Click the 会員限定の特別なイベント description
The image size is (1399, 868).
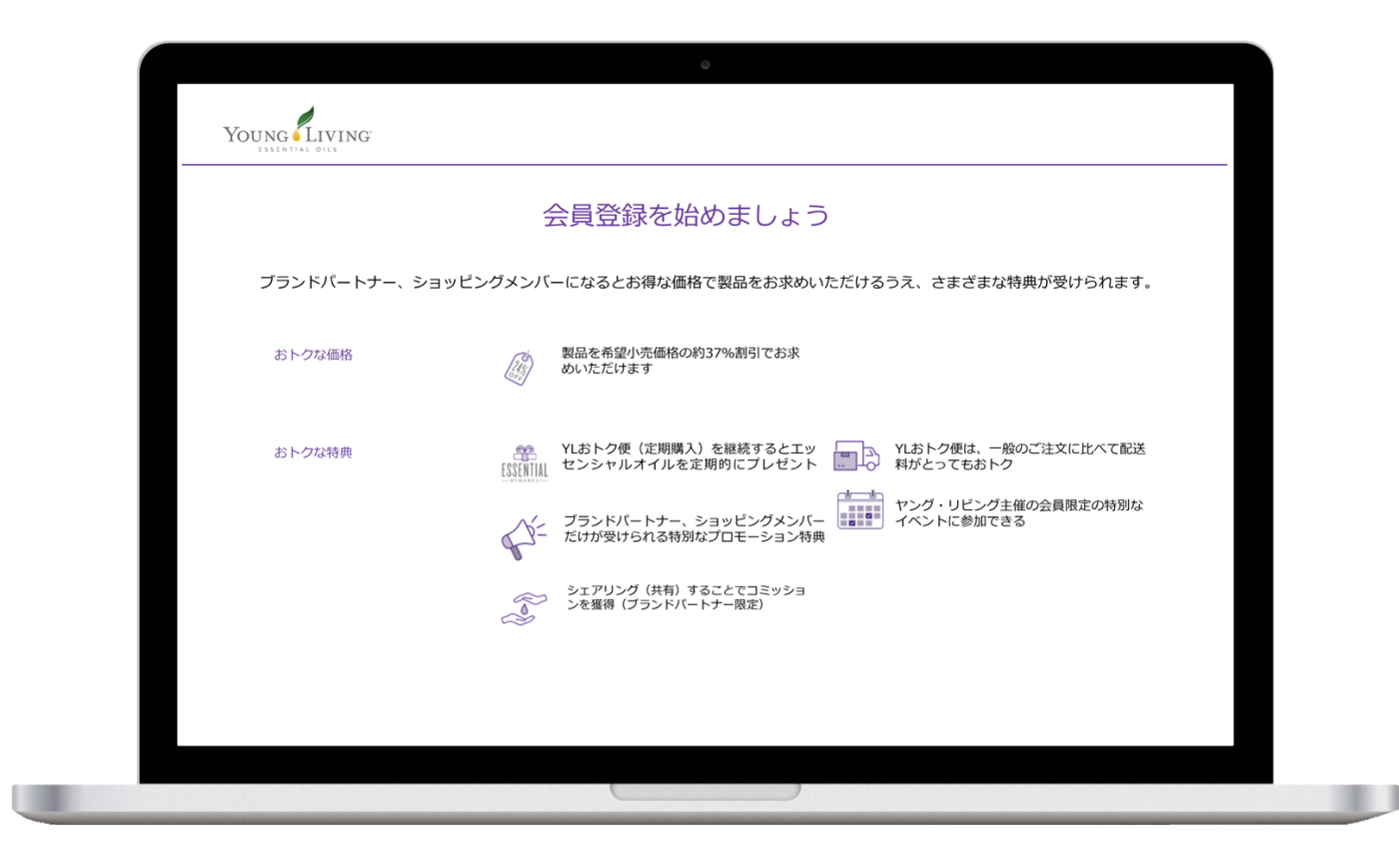[x=1018, y=513]
